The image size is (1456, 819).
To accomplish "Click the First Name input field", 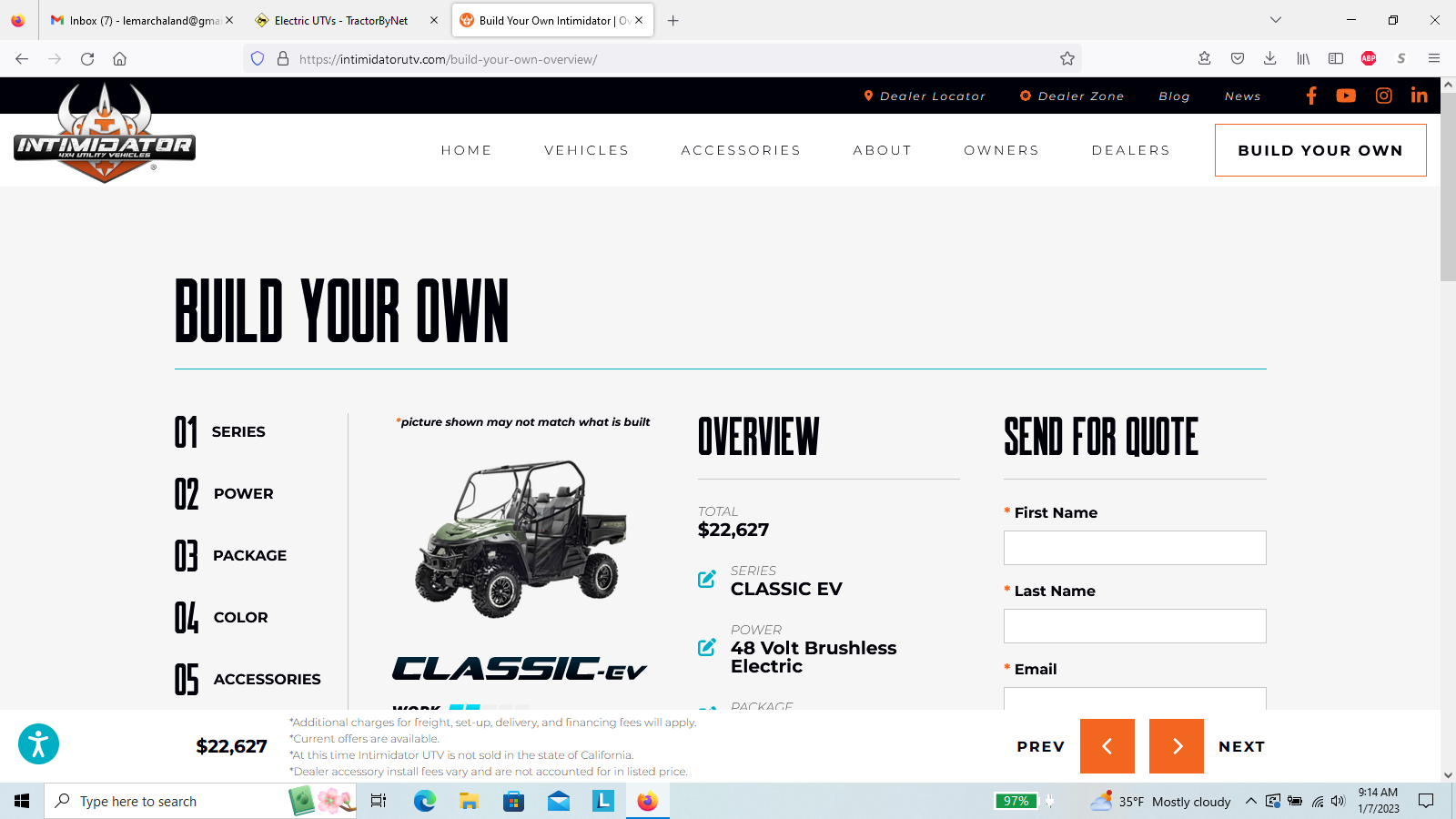I will tap(1135, 548).
